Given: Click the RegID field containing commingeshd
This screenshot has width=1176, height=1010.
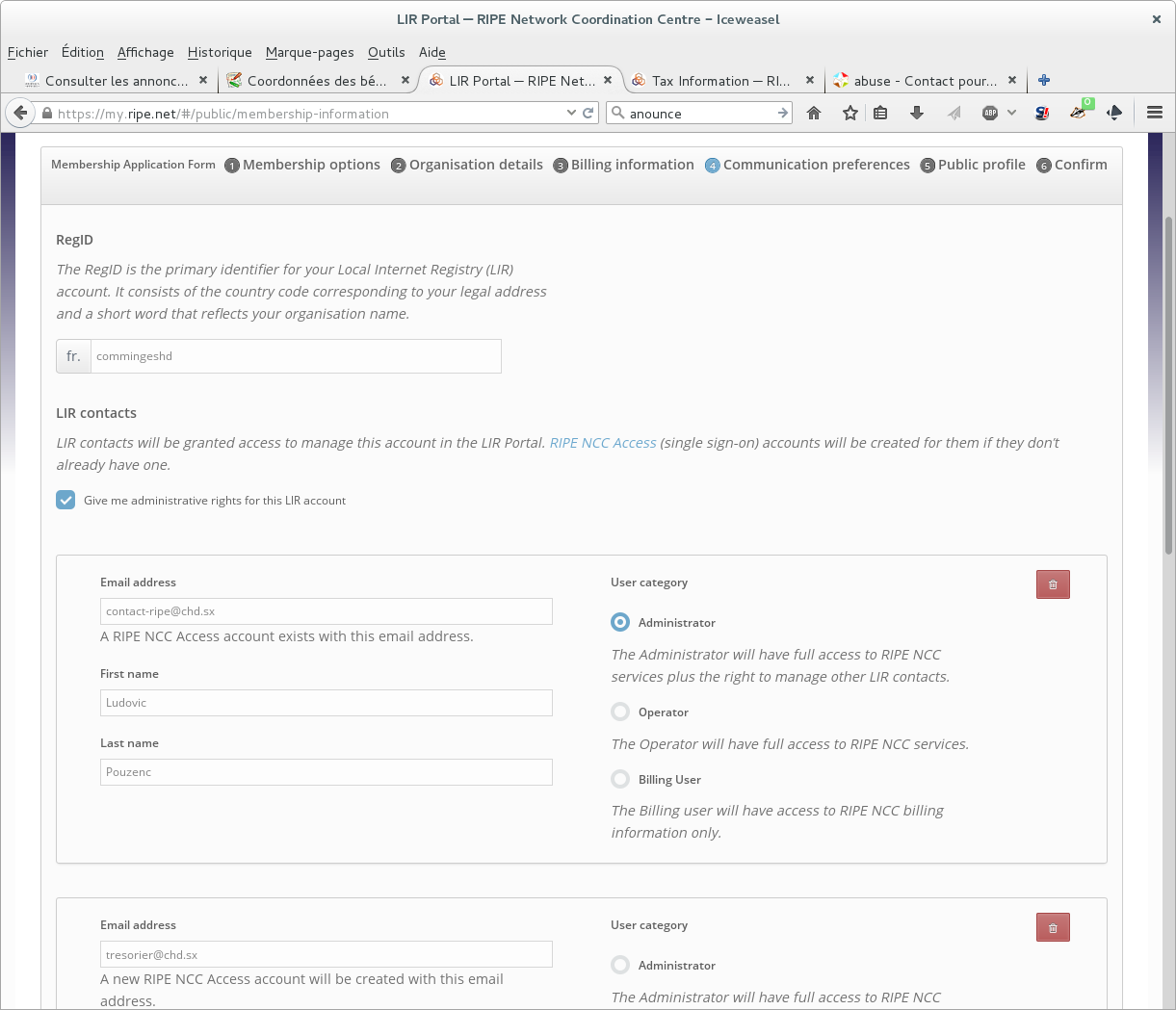Looking at the screenshot, I should [x=296, y=356].
